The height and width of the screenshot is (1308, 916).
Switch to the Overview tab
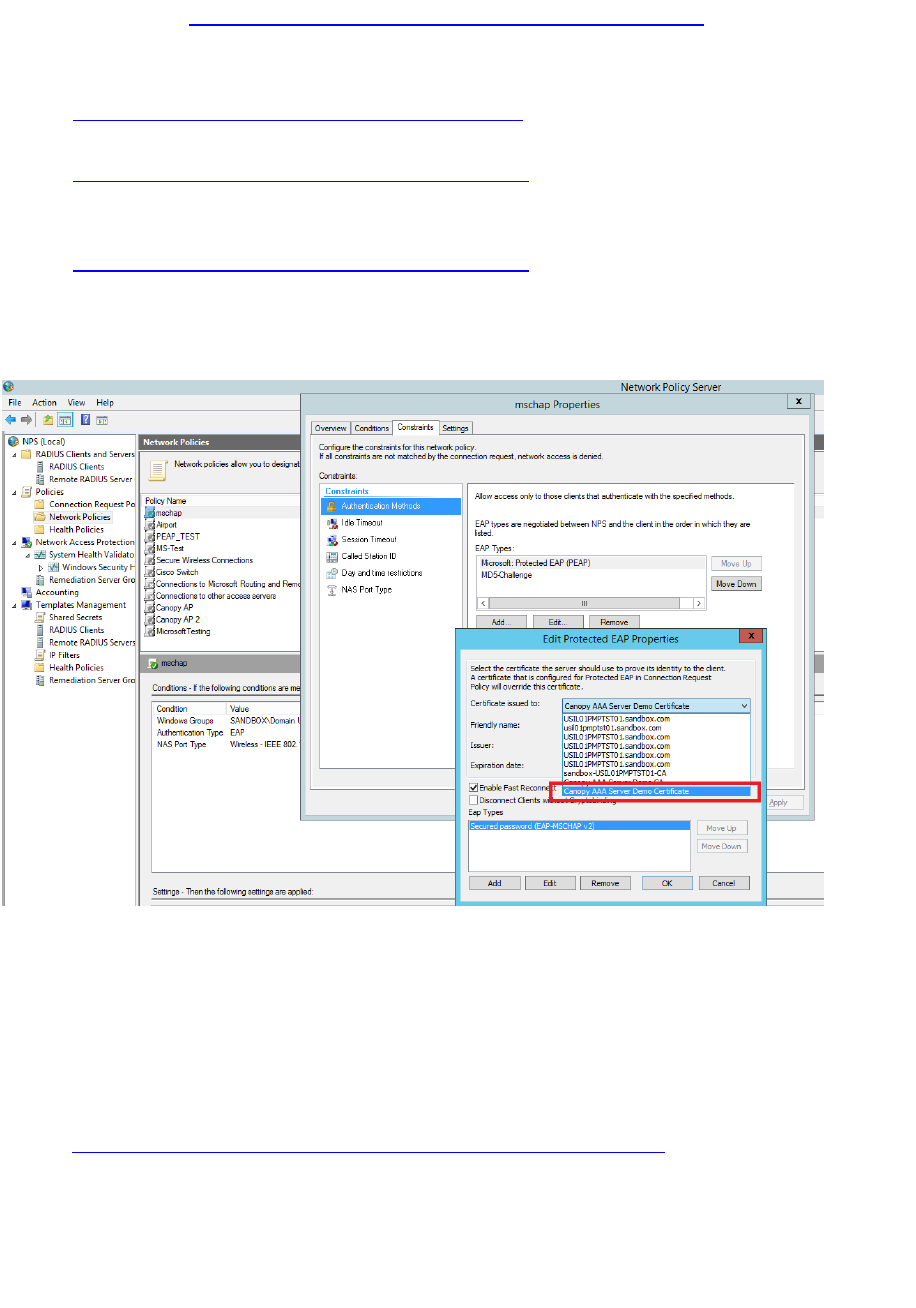[x=331, y=428]
